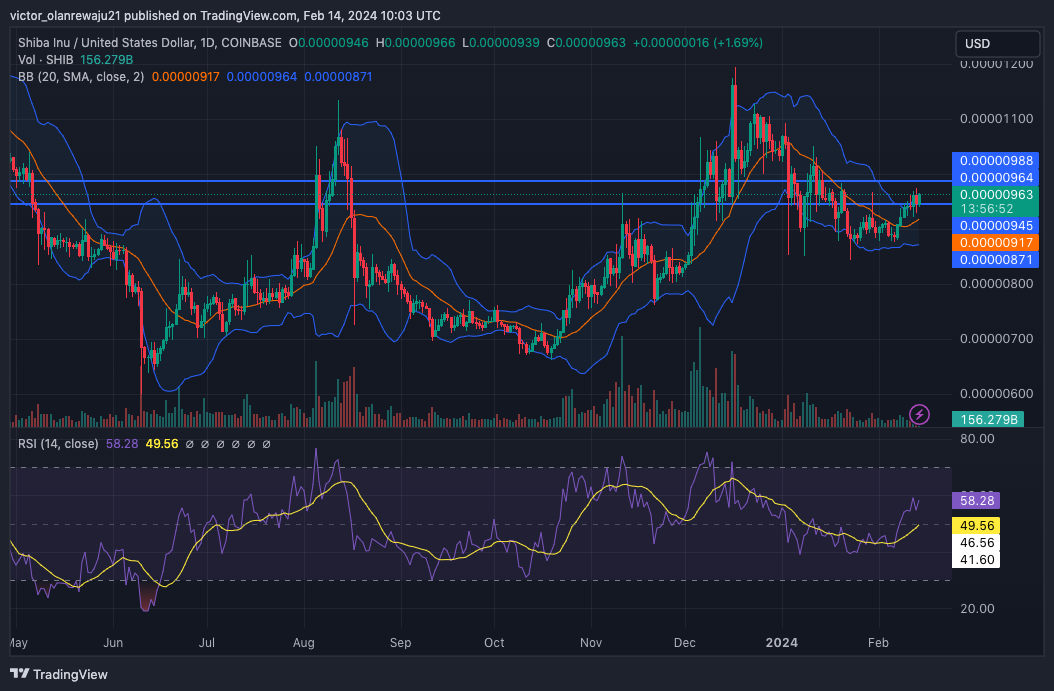Select BB upper value 0.00000964 in legend
This screenshot has height=691, width=1054.
(261, 77)
